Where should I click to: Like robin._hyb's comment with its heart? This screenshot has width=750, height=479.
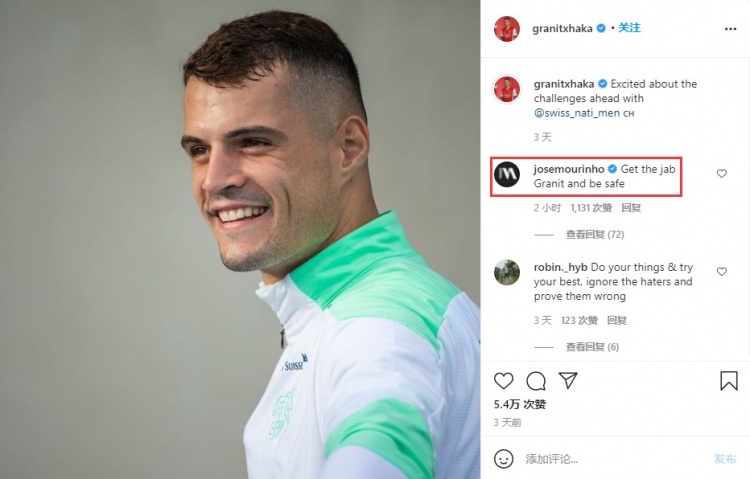click(722, 271)
